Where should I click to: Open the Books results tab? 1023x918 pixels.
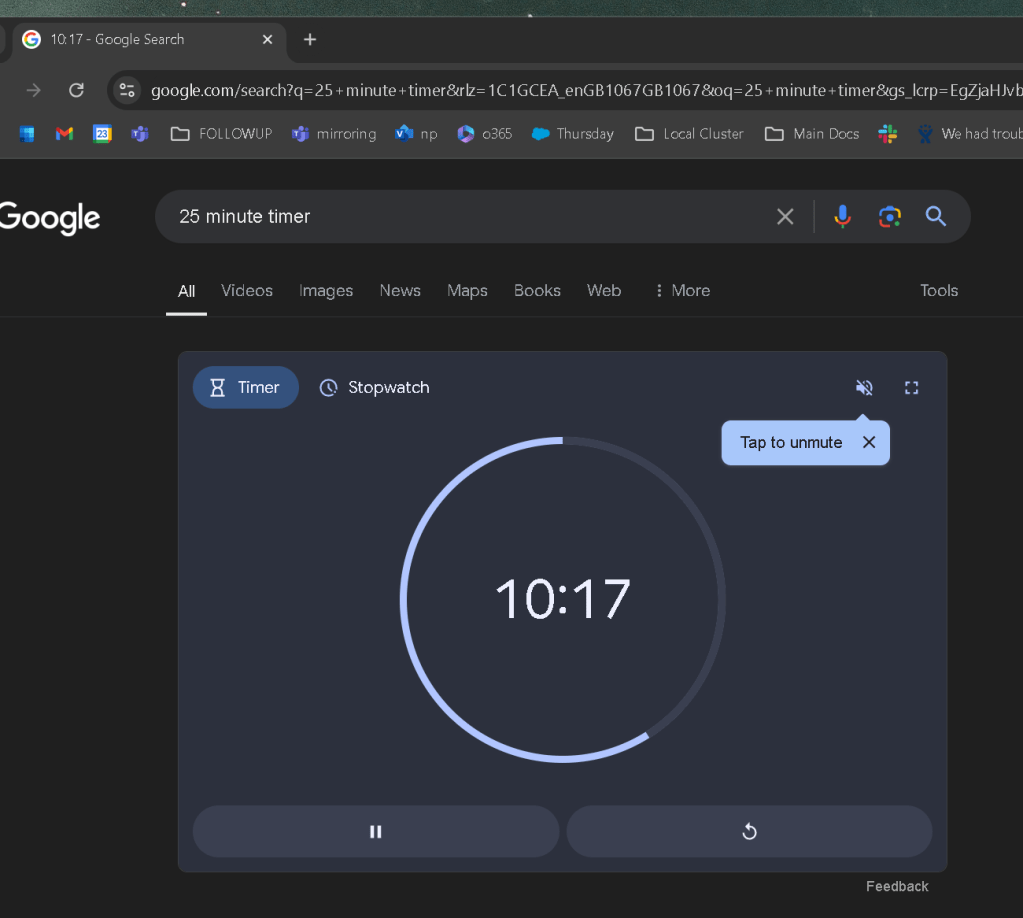537,290
